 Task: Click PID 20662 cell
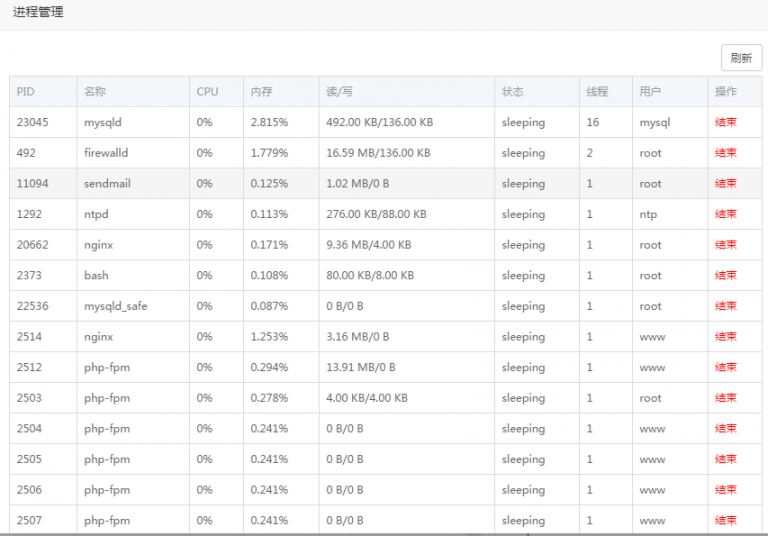click(43, 244)
